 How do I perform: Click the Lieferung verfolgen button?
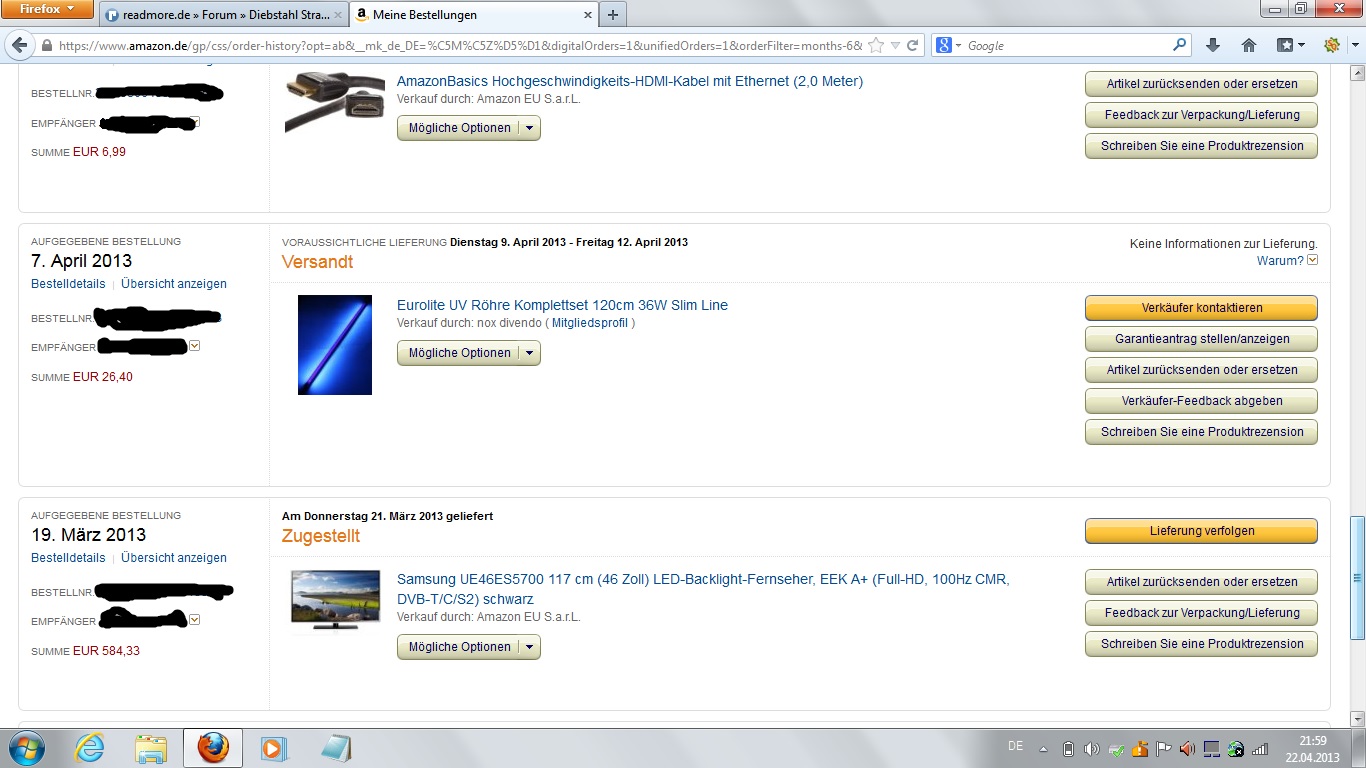tap(1201, 531)
